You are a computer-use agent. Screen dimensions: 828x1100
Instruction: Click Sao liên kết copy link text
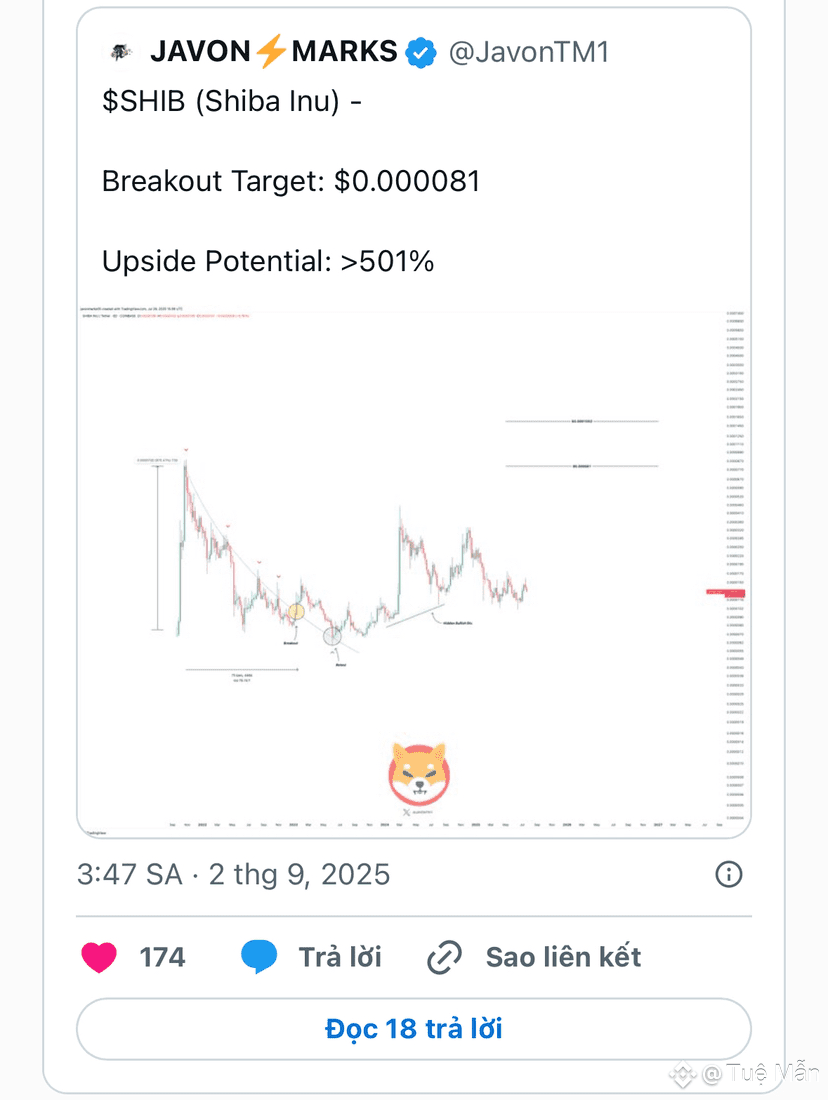563,957
